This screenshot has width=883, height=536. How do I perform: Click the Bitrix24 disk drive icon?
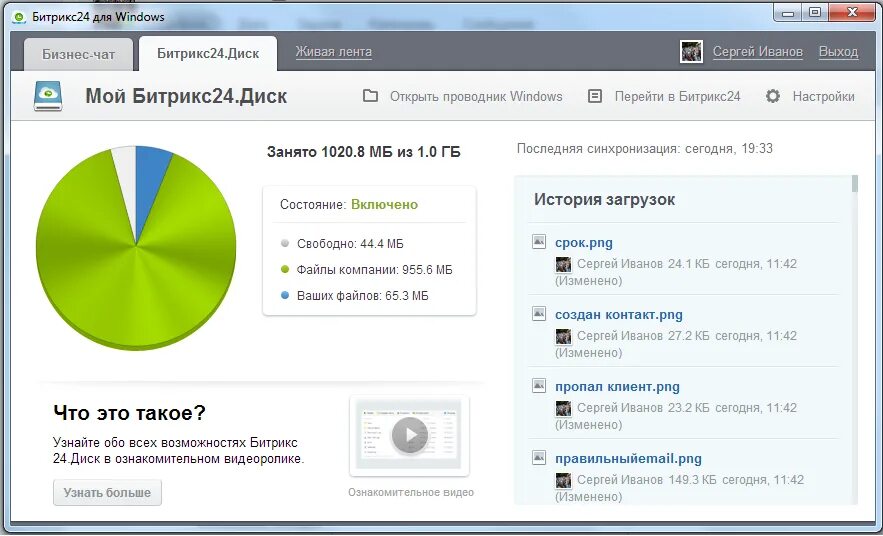(48, 96)
